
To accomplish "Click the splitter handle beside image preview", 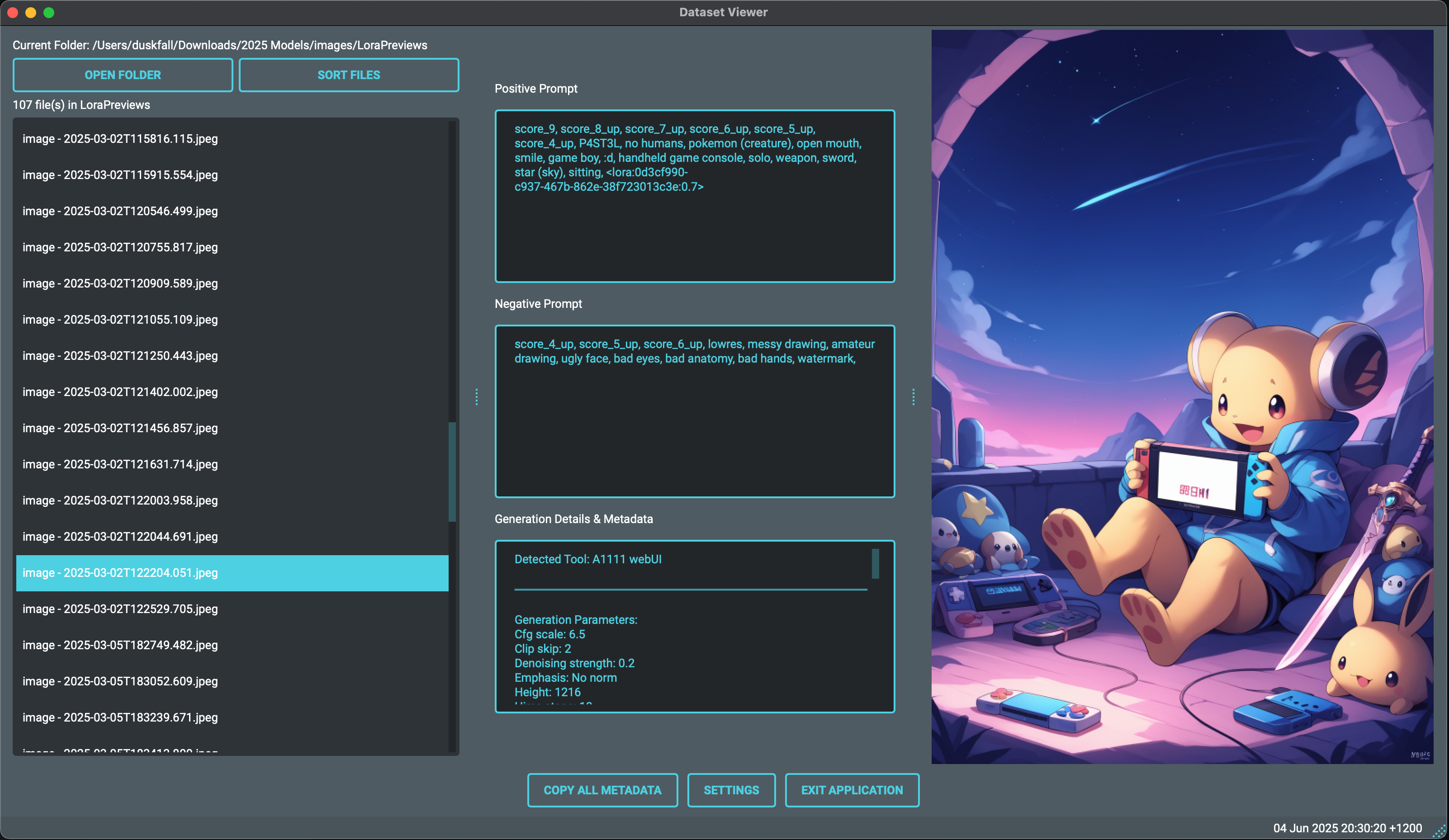I will coord(913,396).
